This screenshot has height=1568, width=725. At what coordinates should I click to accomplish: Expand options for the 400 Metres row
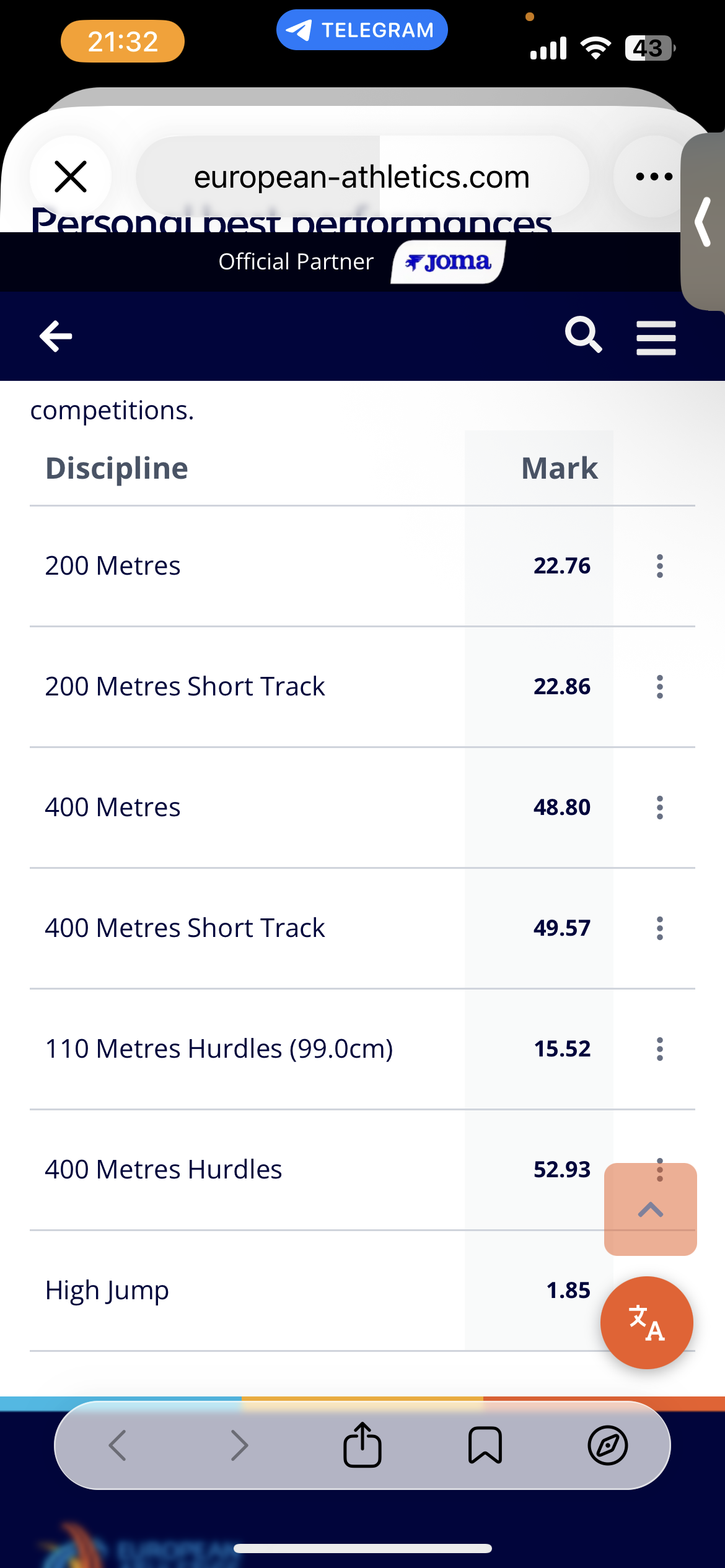pos(659,808)
